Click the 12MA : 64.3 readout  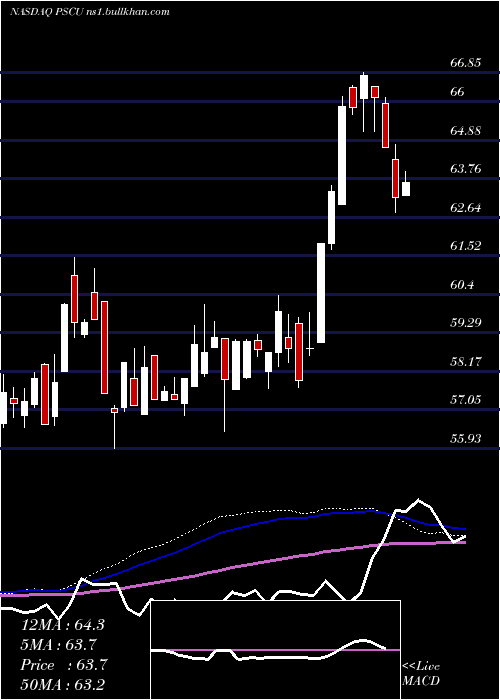(62, 625)
